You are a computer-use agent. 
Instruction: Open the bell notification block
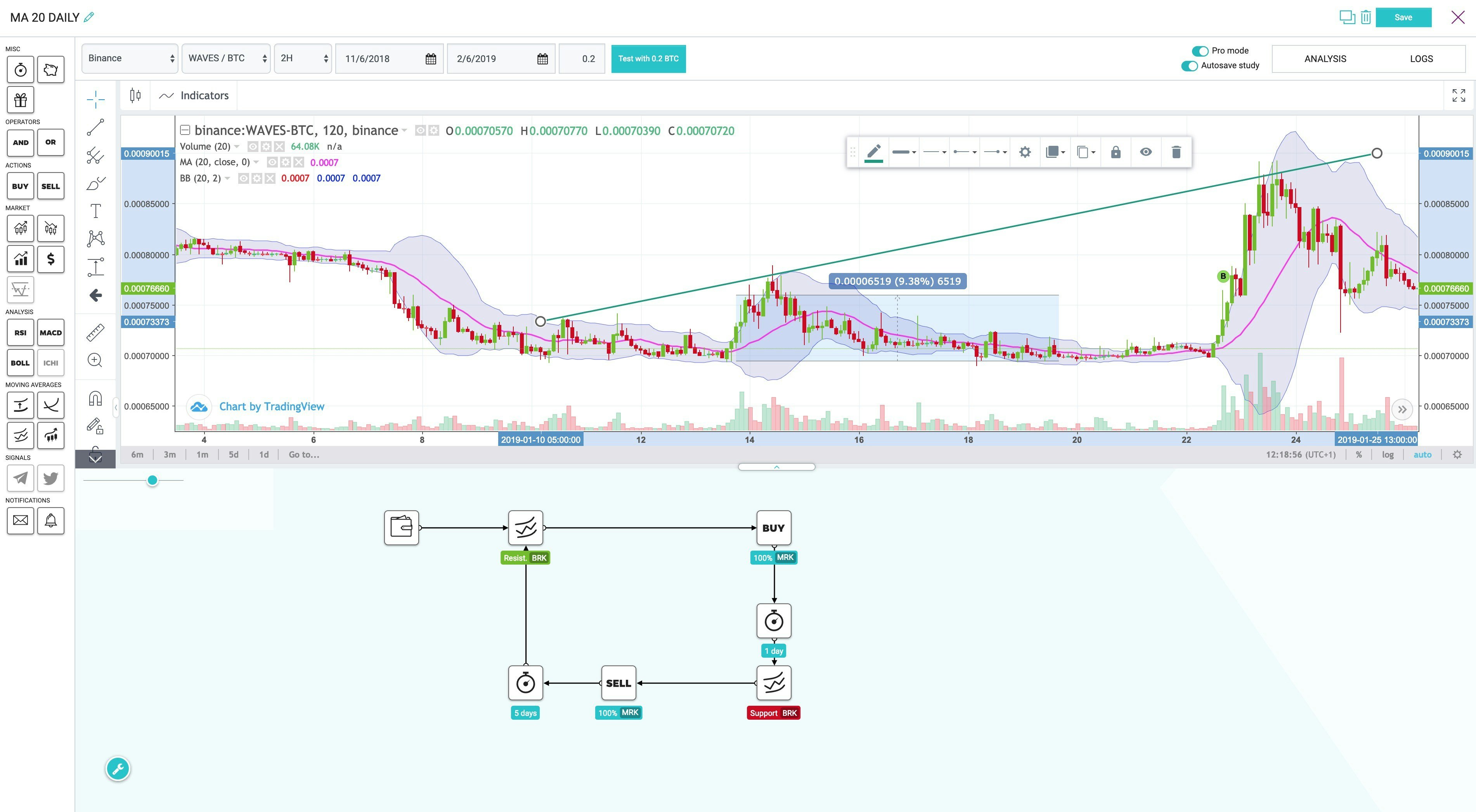pos(50,521)
